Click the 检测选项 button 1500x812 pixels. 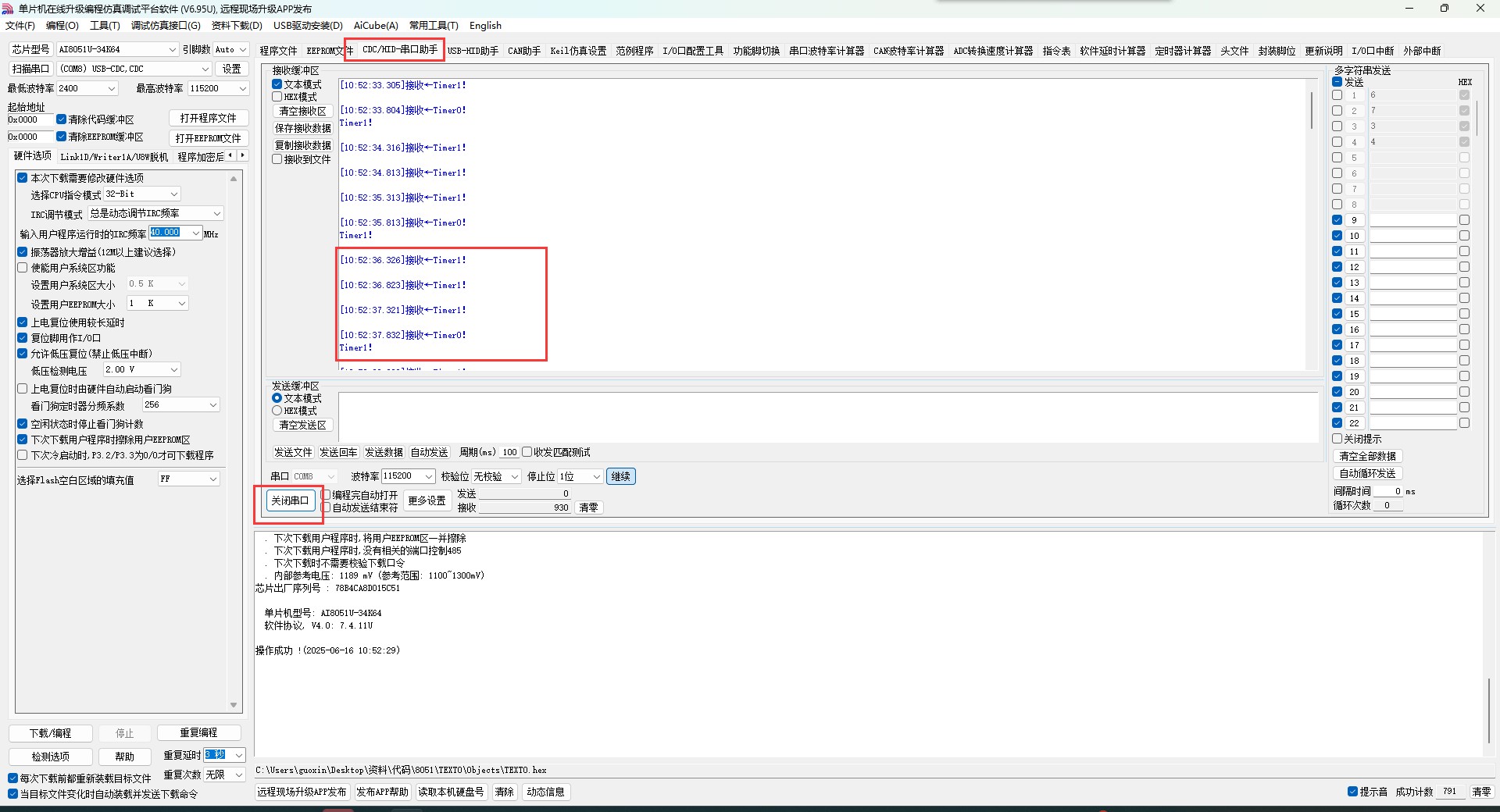pyautogui.click(x=50, y=757)
